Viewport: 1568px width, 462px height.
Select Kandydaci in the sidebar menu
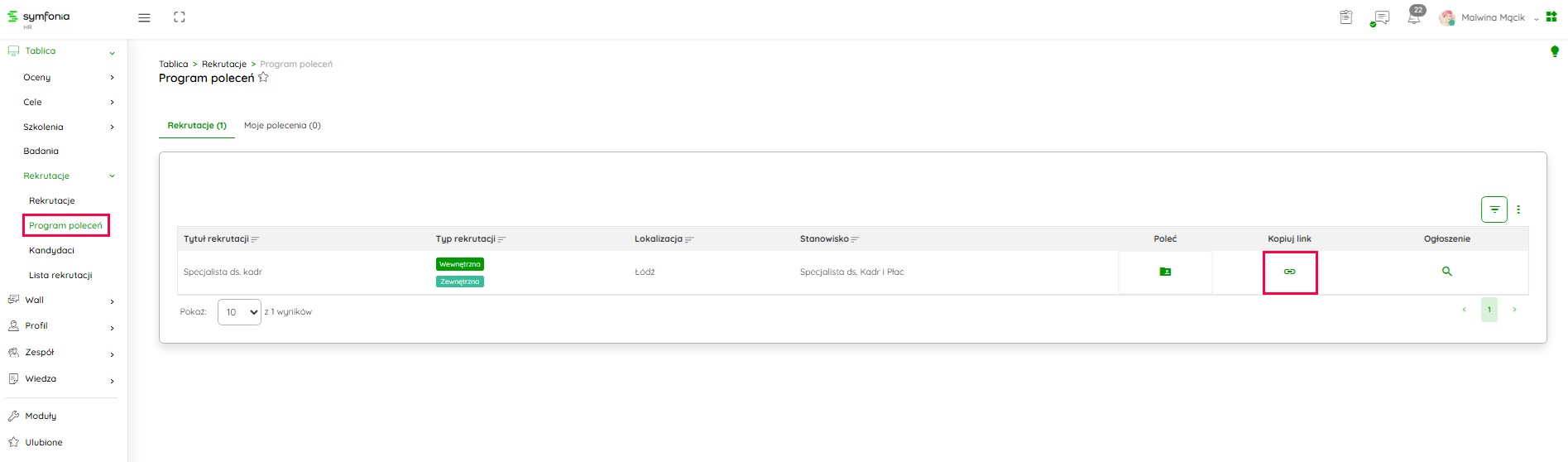51,250
